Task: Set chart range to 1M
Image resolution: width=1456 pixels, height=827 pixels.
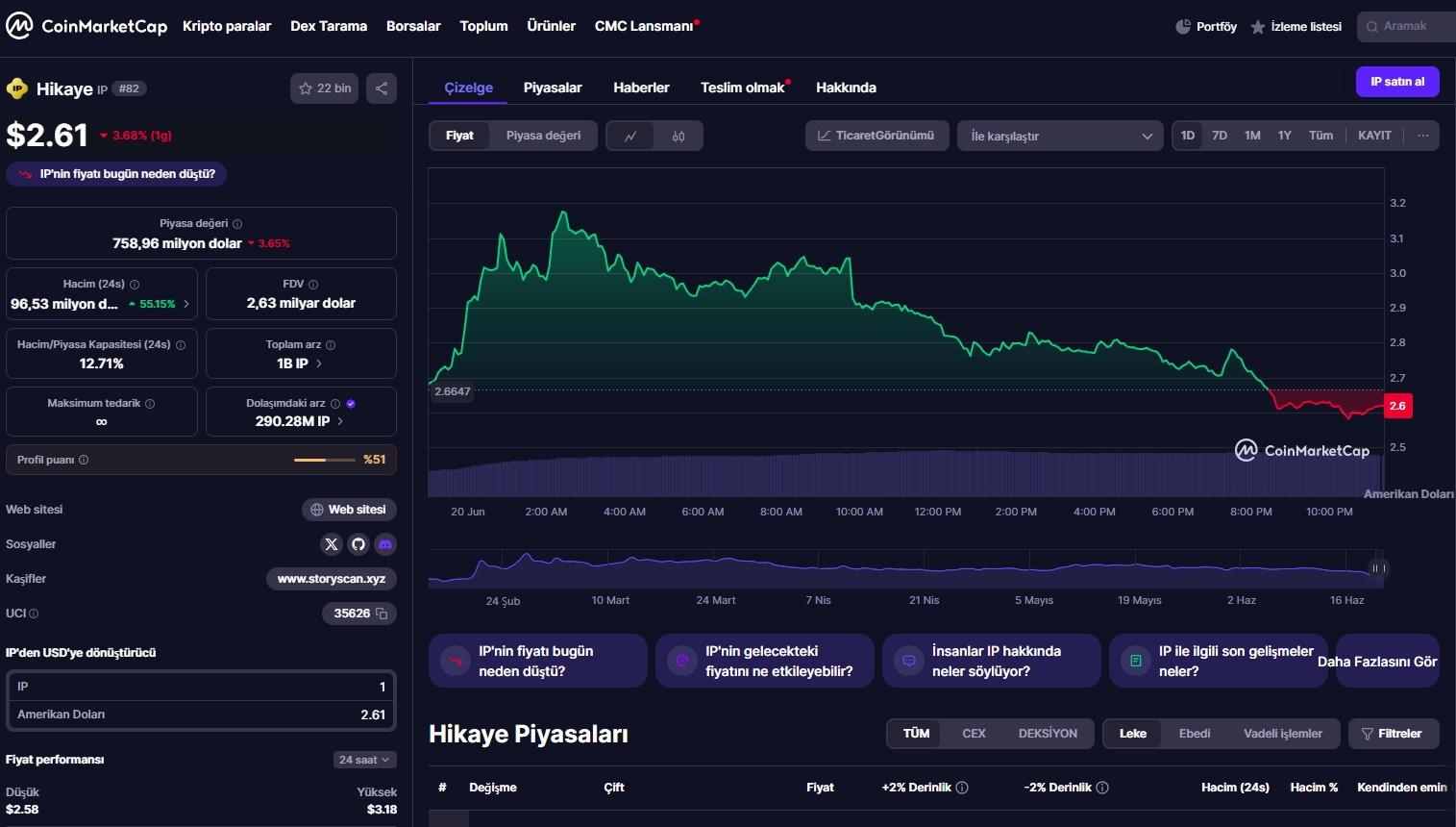Action: [x=1252, y=136]
